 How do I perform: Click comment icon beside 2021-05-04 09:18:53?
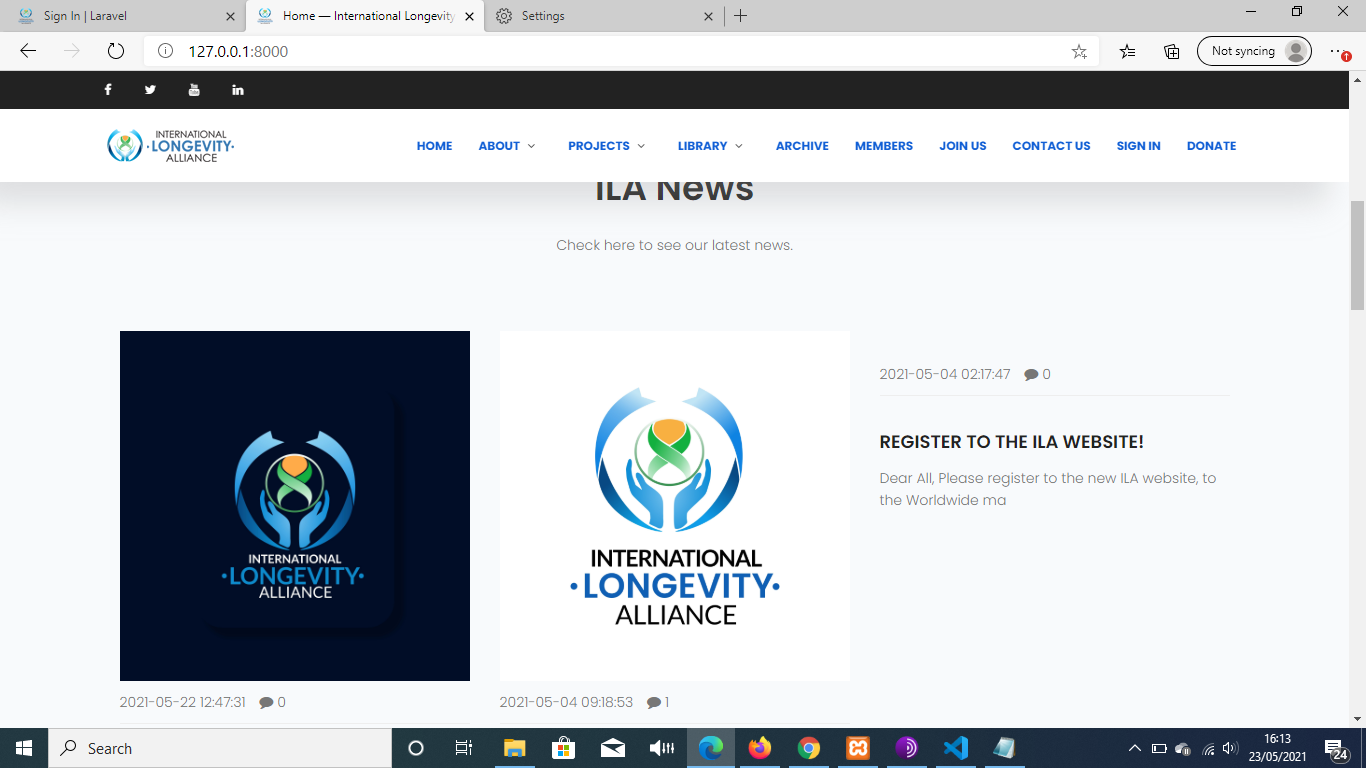coord(654,703)
